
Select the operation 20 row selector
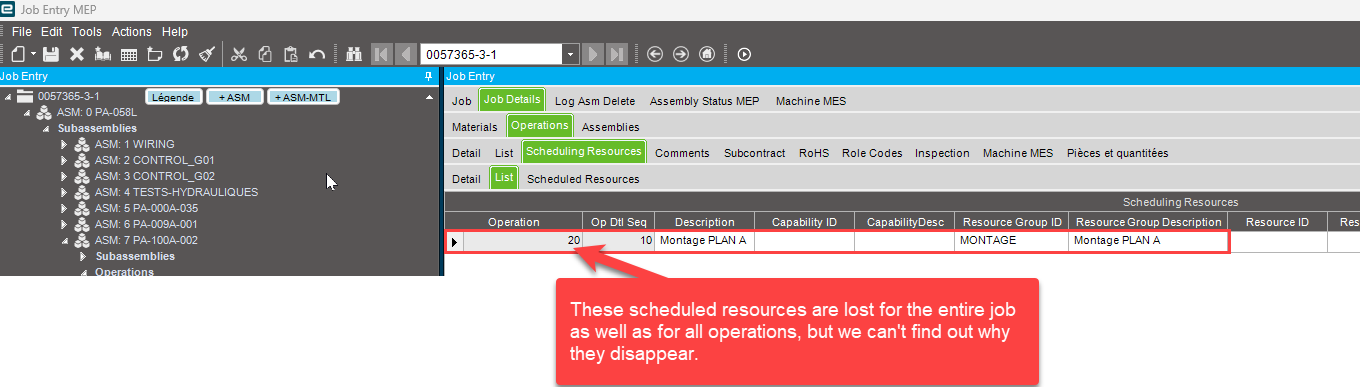click(x=455, y=241)
